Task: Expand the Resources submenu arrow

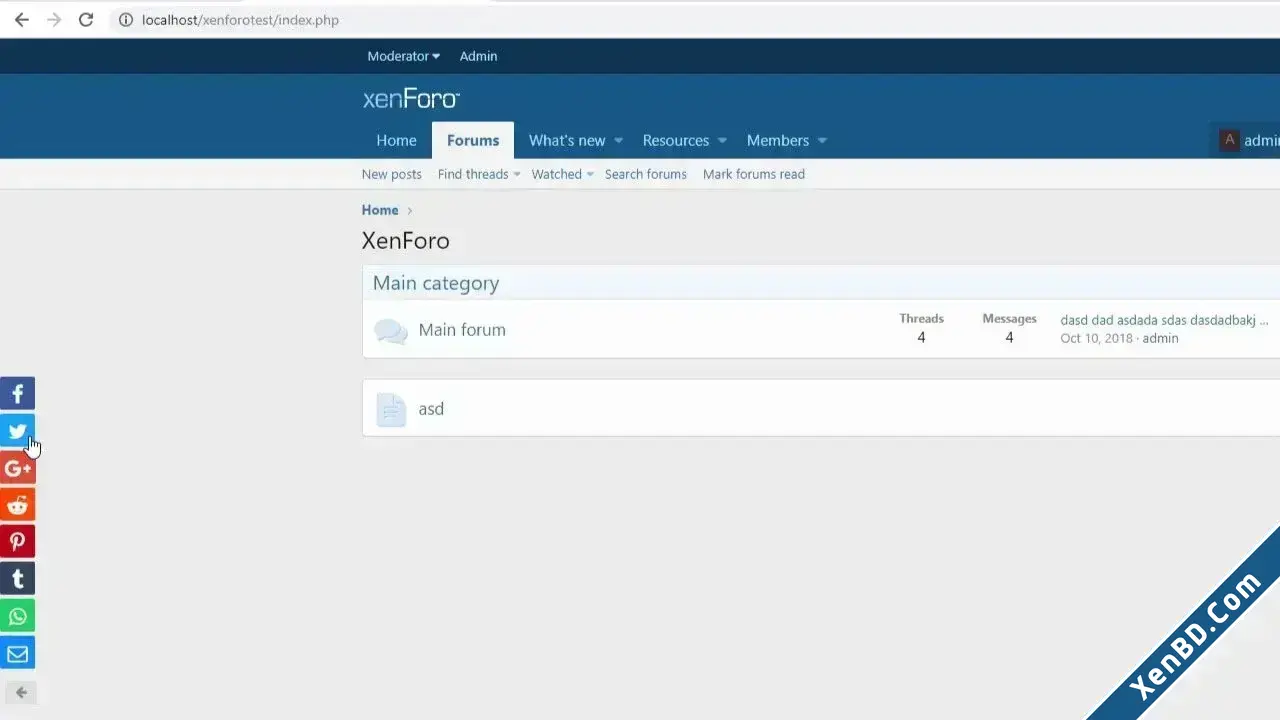Action: click(x=722, y=141)
